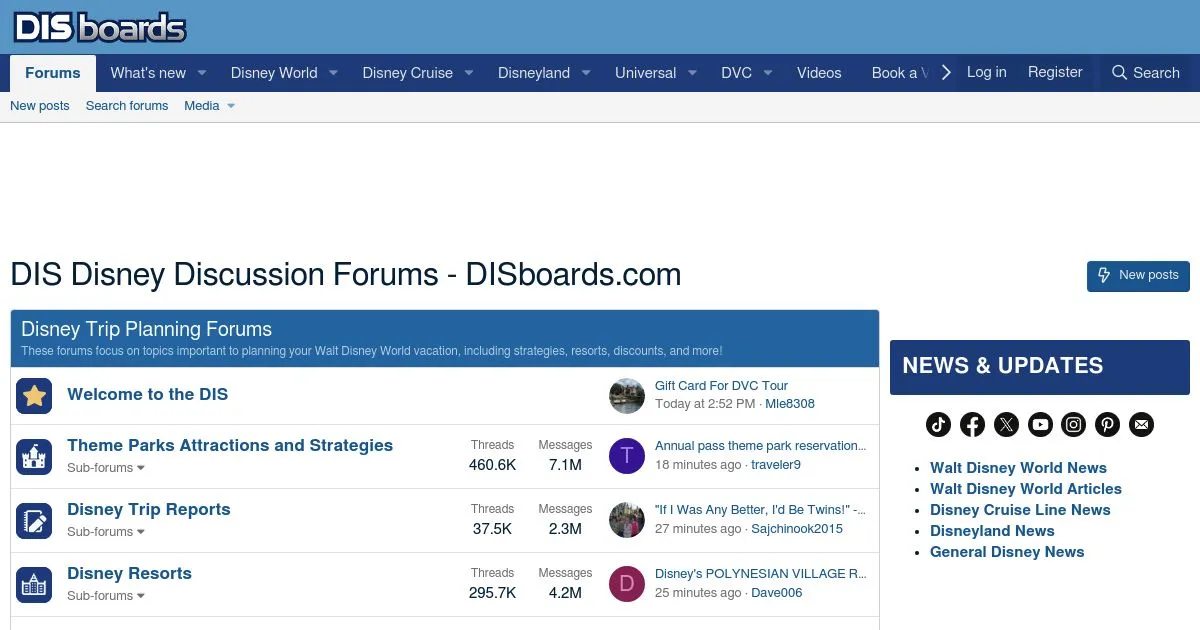Click the DISboards logo
Viewport: 1200px width, 630px height.
click(100, 27)
